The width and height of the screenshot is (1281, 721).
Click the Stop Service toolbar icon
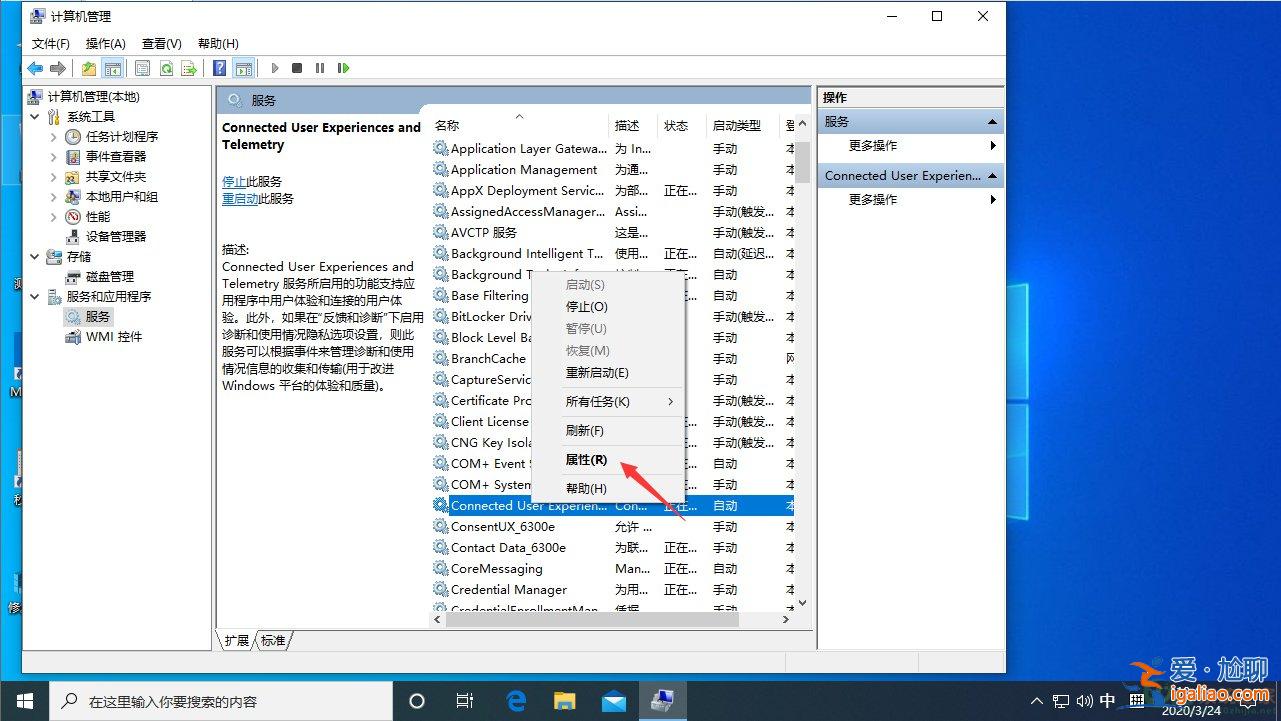coord(297,67)
